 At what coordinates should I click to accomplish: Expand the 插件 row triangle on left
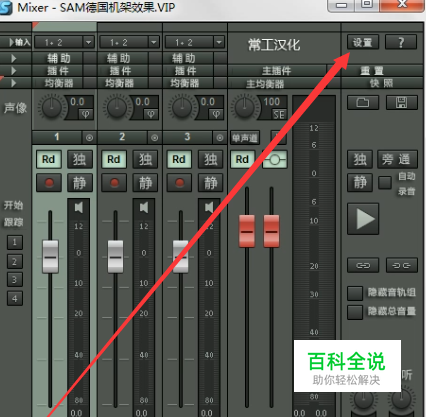tap(14, 71)
